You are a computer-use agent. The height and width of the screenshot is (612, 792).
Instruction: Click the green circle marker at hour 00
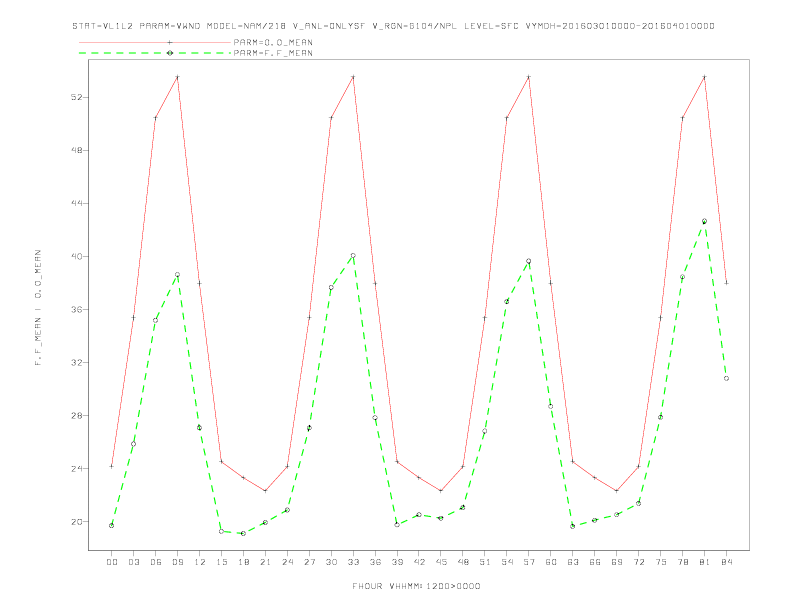coord(112,526)
